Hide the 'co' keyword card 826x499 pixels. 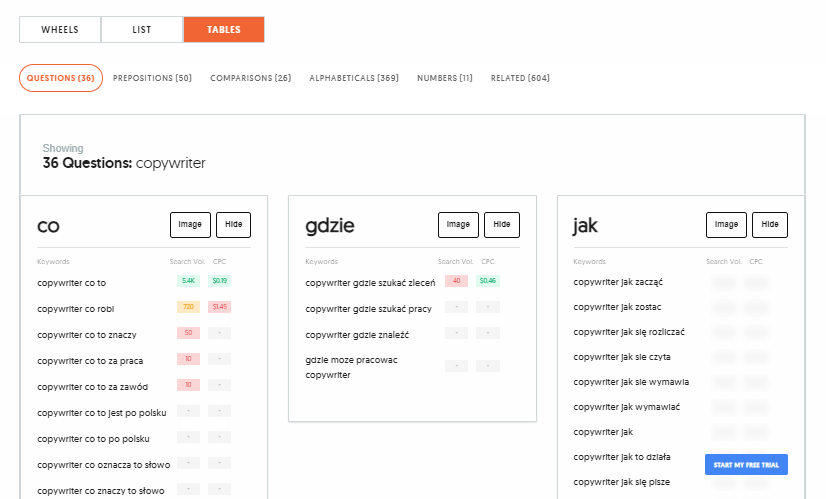tap(234, 225)
